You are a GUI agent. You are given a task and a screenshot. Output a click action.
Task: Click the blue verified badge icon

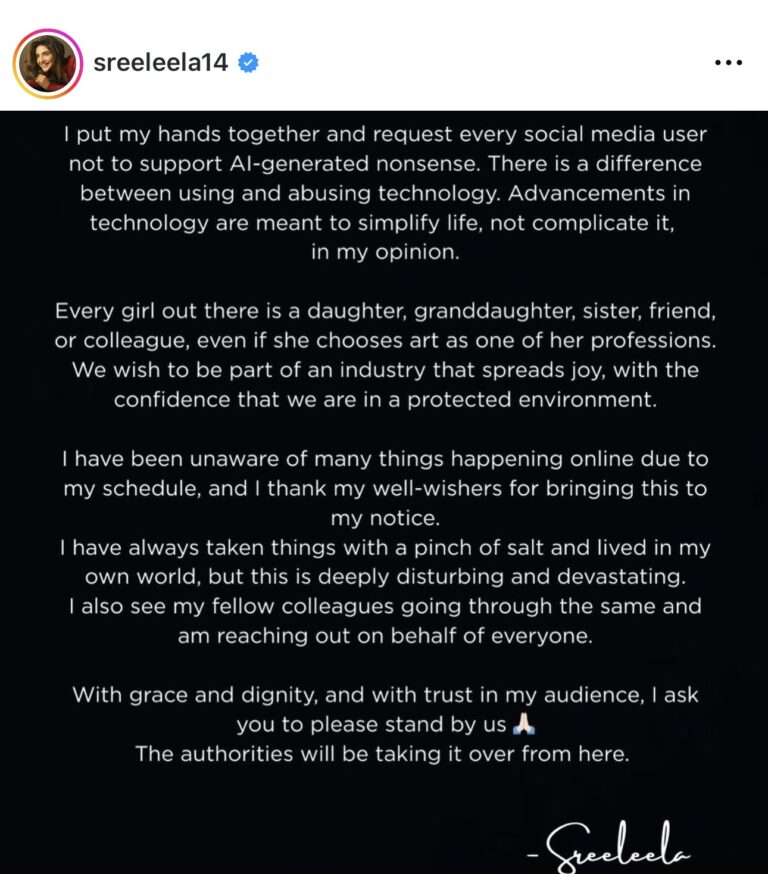point(249,63)
